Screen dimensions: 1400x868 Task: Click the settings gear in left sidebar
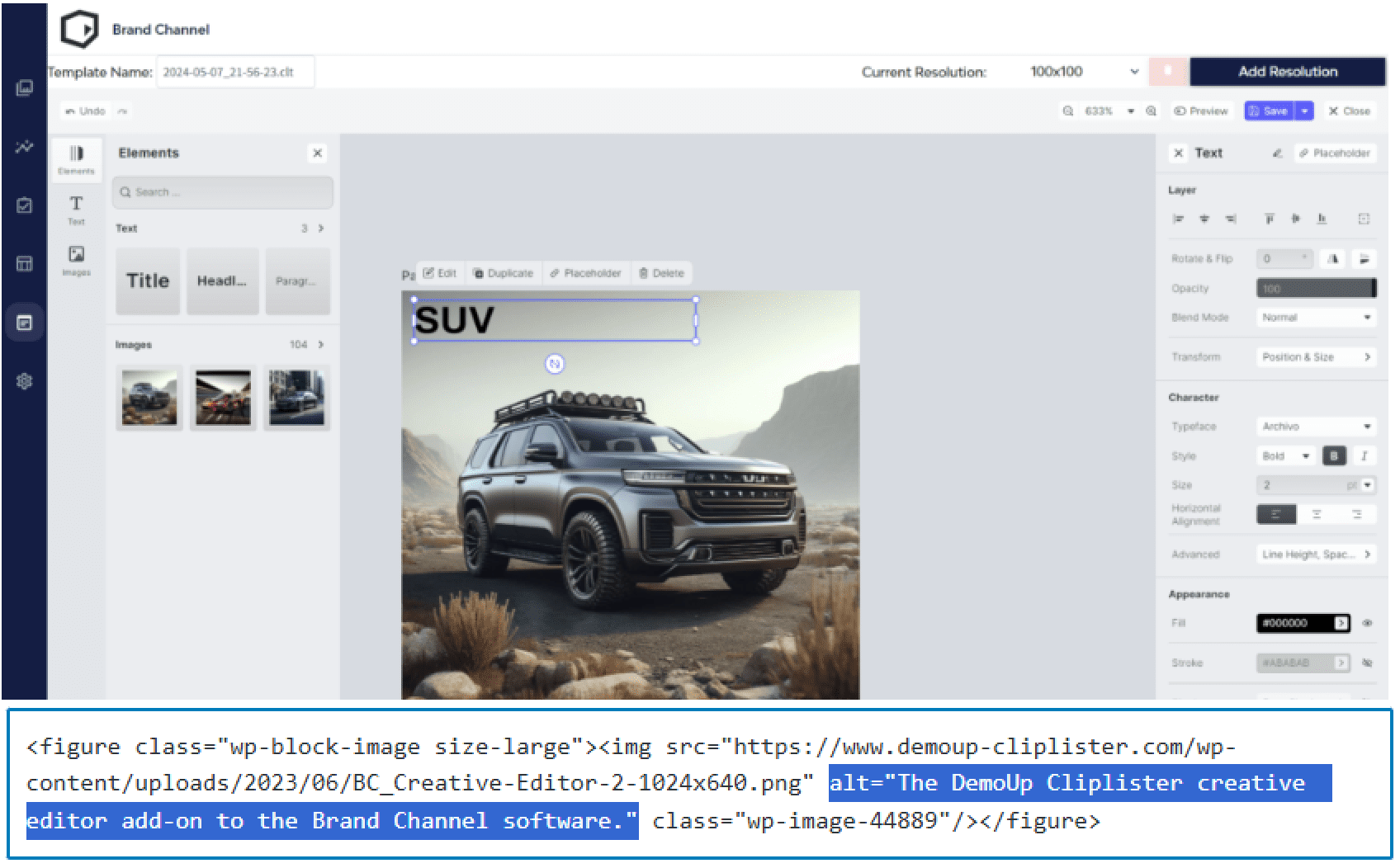(x=25, y=381)
